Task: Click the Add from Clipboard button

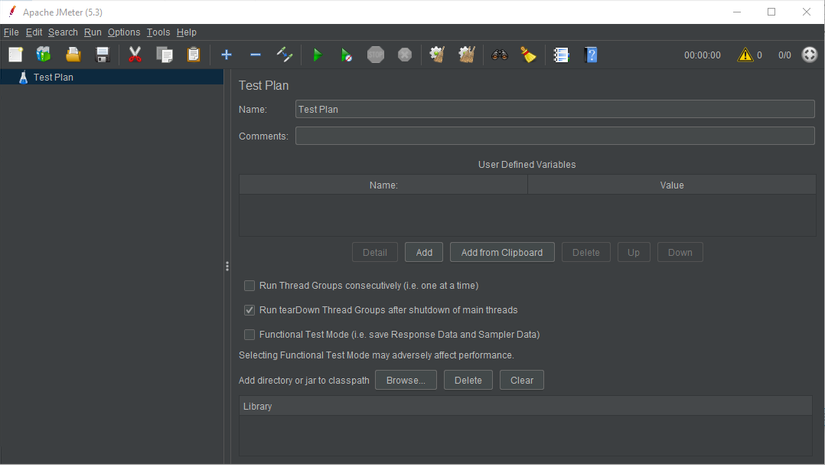Action: click(x=502, y=252)
